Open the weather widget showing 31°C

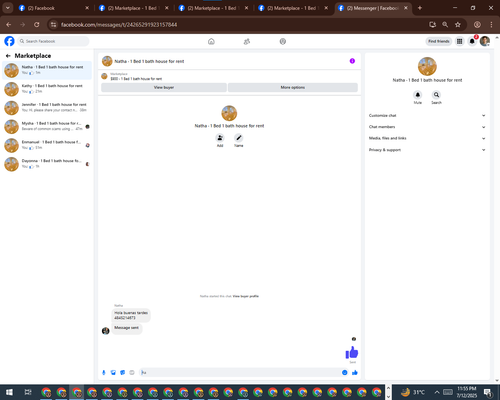413,392
